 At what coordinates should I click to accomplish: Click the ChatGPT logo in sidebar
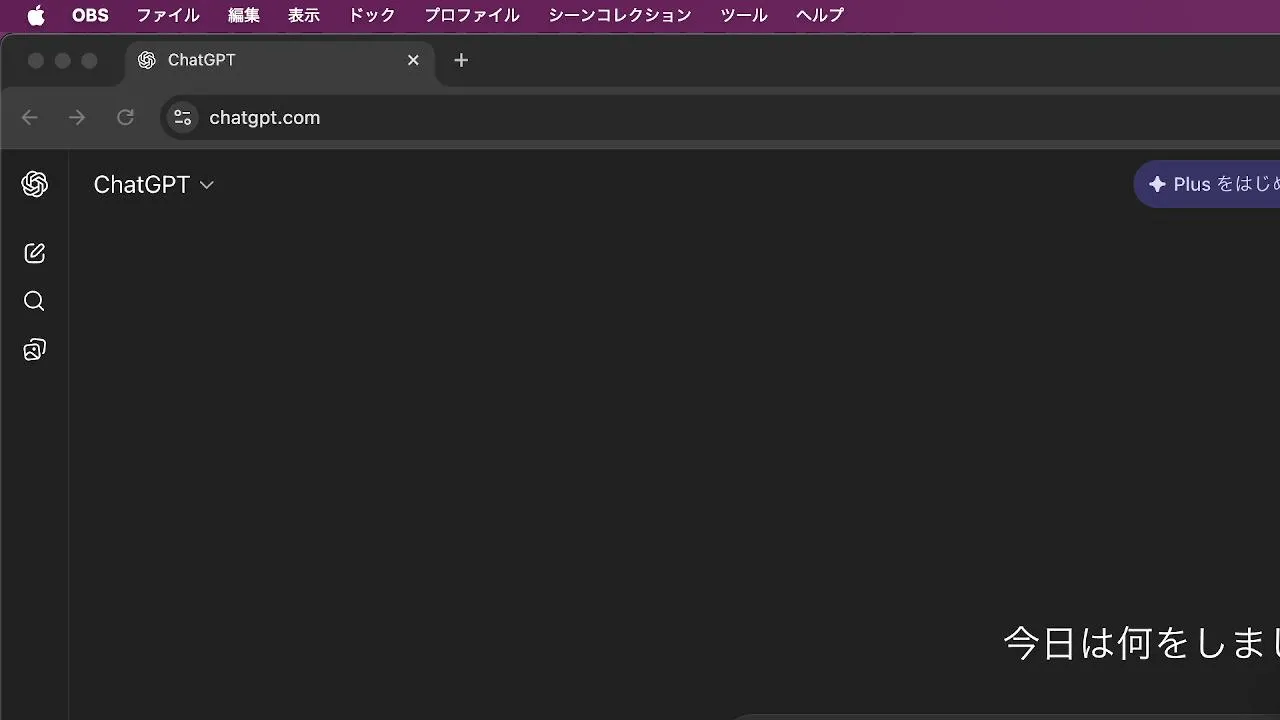[35, 184]
